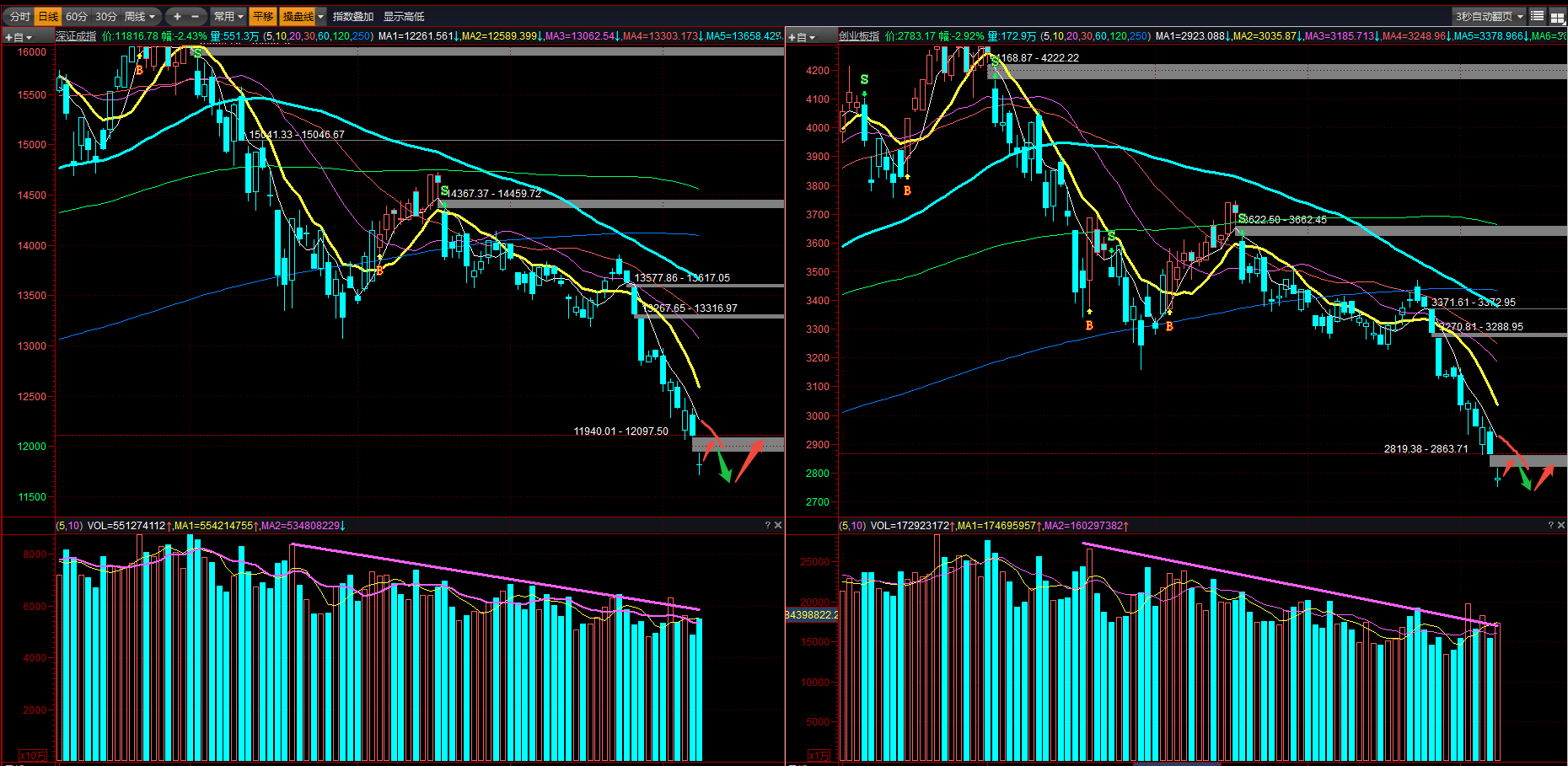1568x766 pixels.
Task: Click the S sell marker near 14367.37
Action: [444, 191]
